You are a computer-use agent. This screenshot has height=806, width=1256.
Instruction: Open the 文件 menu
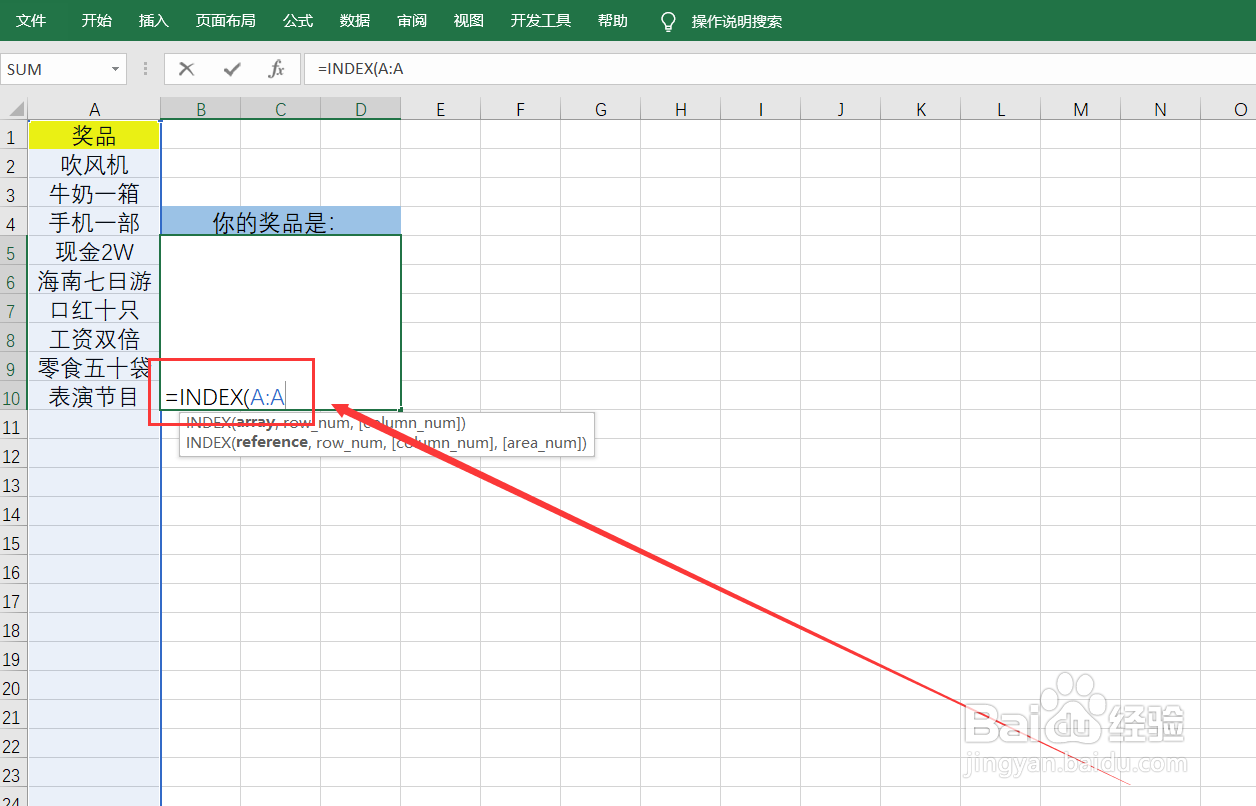[x=31, y=21]
